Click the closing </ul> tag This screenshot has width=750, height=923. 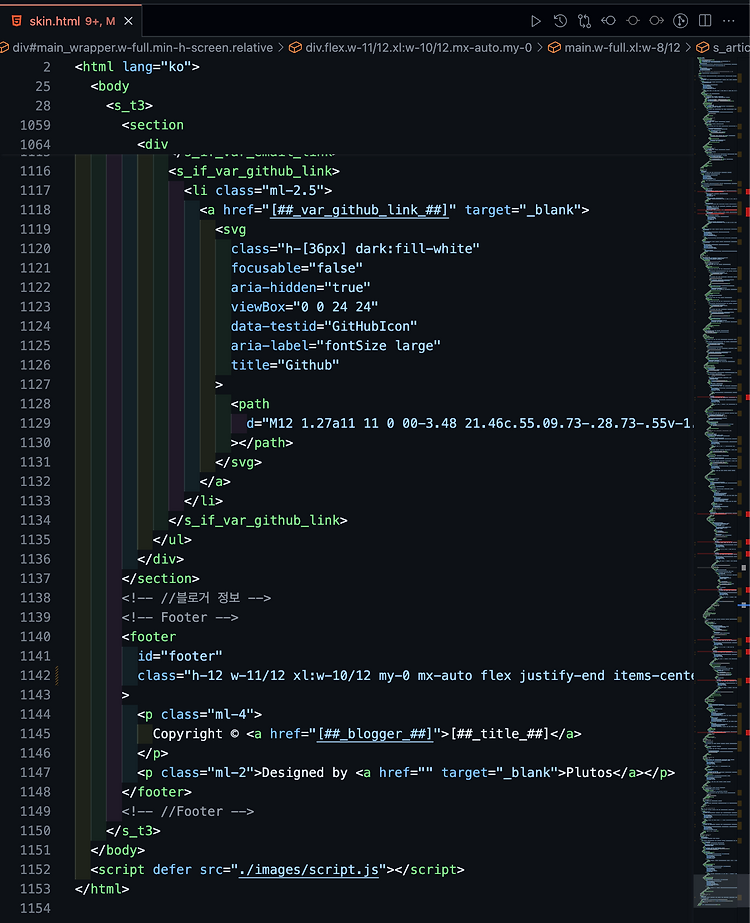172,540
